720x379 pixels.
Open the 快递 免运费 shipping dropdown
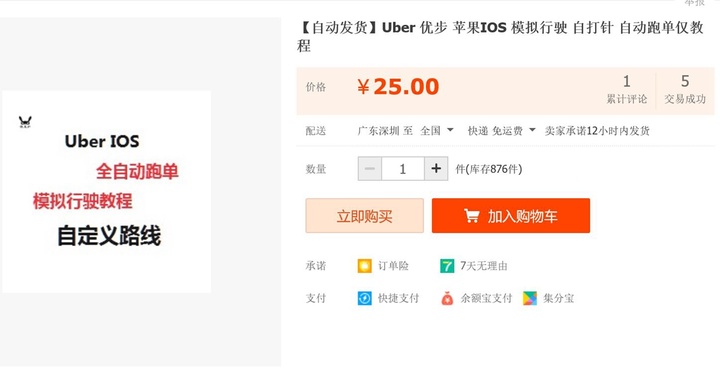click(501, 131)
